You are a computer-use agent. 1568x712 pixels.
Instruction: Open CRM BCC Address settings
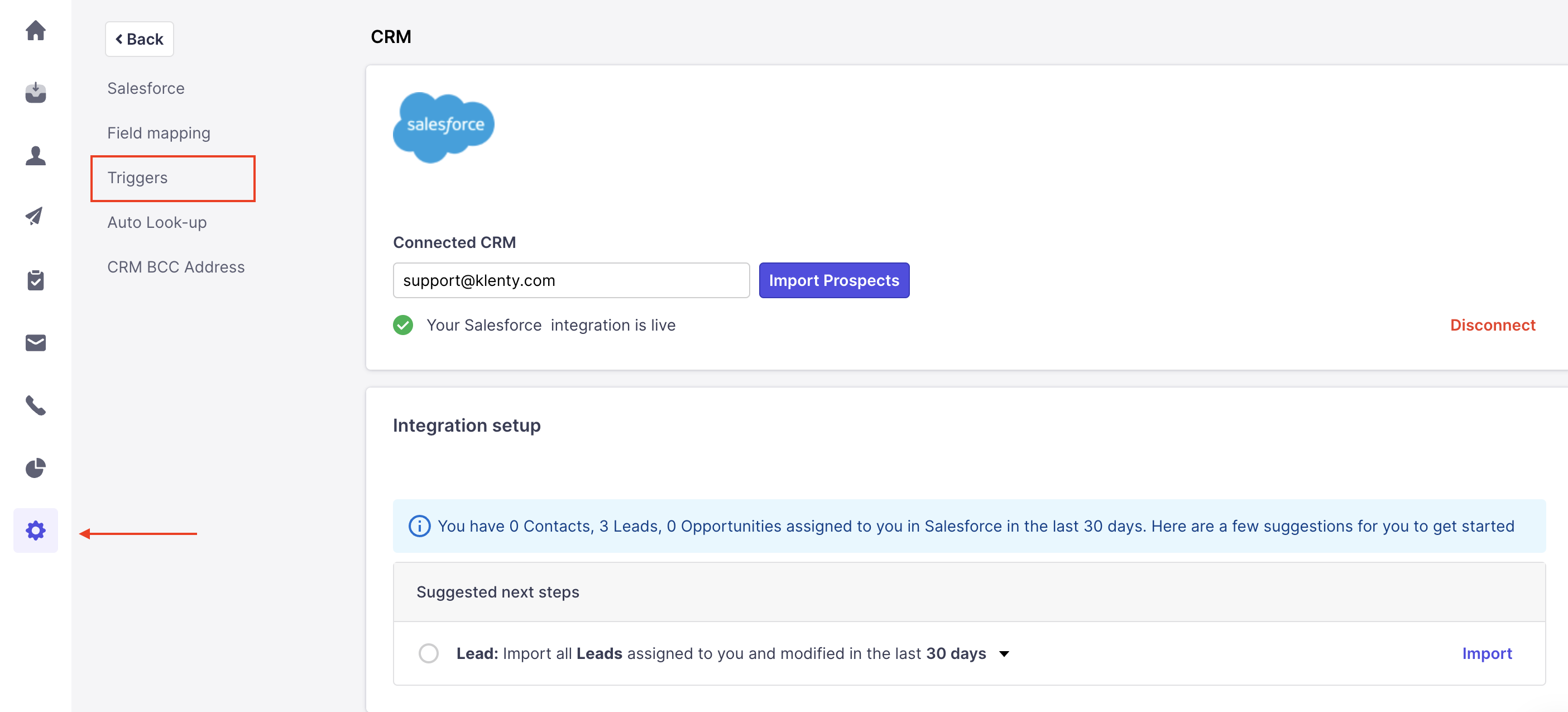(x=175, y=267)
